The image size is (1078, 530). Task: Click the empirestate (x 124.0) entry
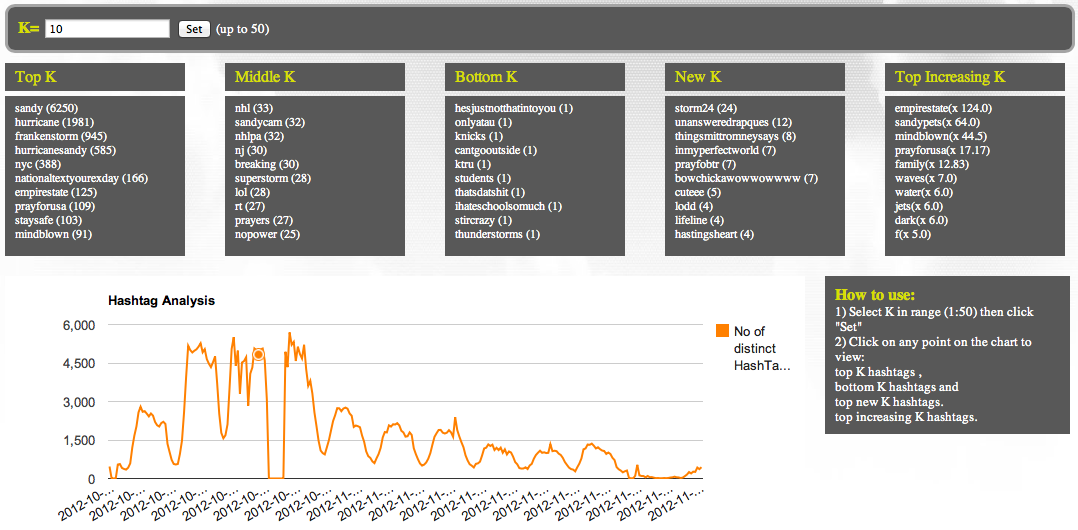(x=943, y=108)
